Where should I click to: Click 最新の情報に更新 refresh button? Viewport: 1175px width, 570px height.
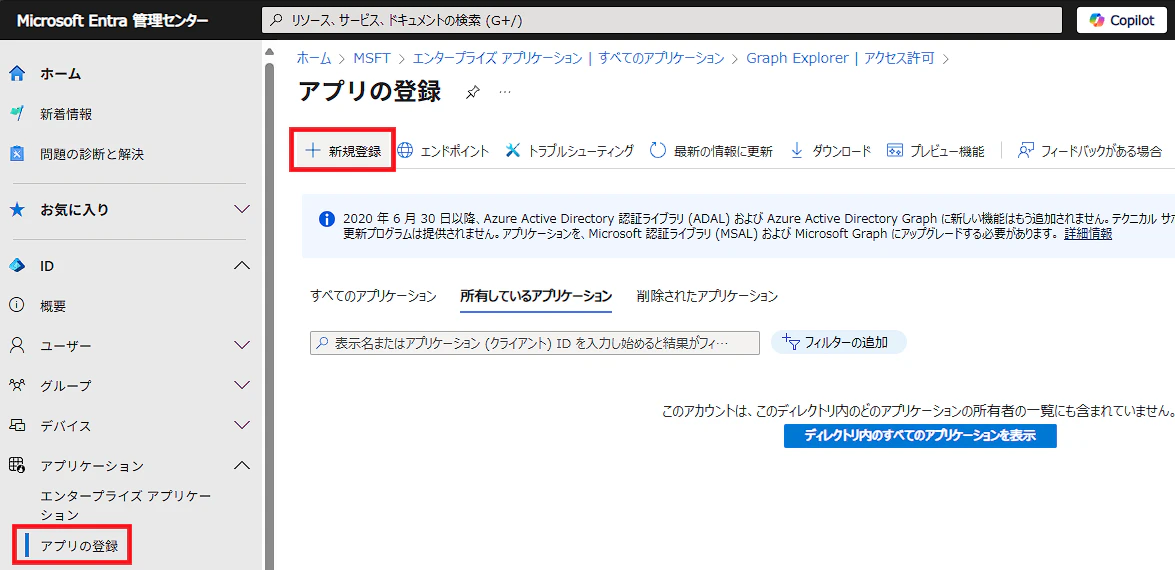(x=710, y=151)
